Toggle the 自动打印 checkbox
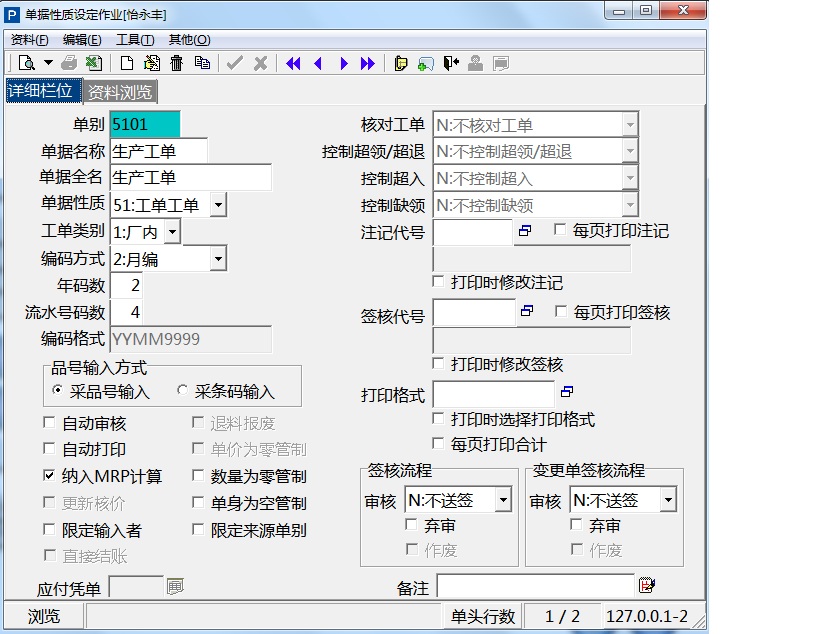Image resolution: width=816 pixels, height=634 pixels. click(49, 448)
